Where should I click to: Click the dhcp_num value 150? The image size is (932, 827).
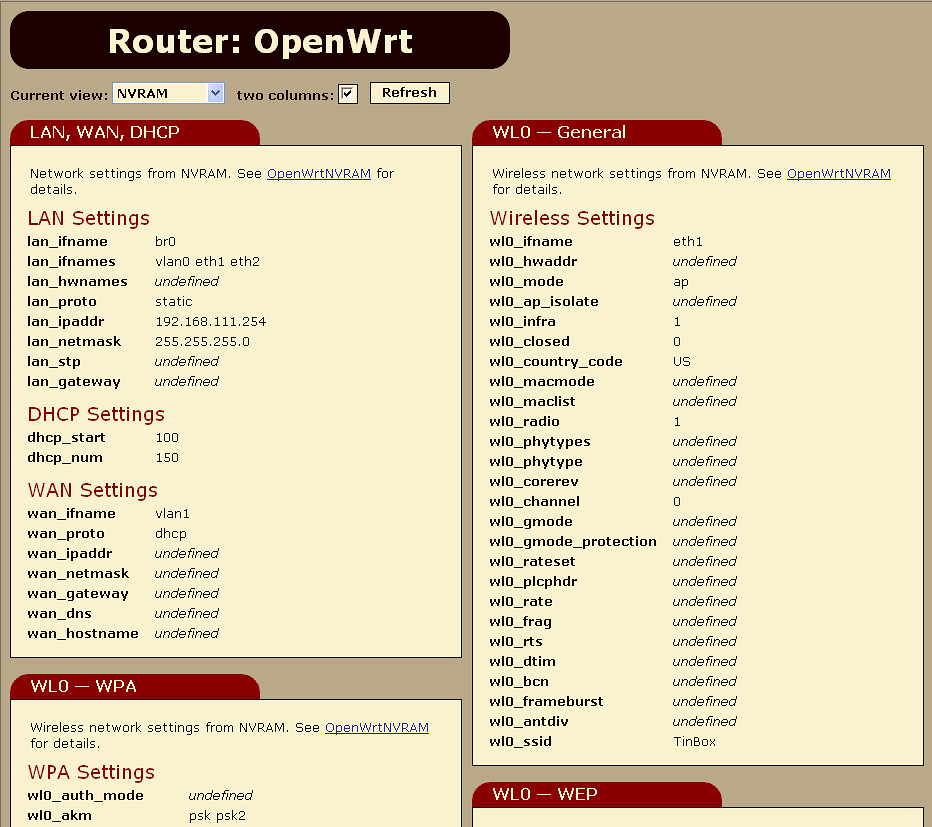tap(167, 458)
